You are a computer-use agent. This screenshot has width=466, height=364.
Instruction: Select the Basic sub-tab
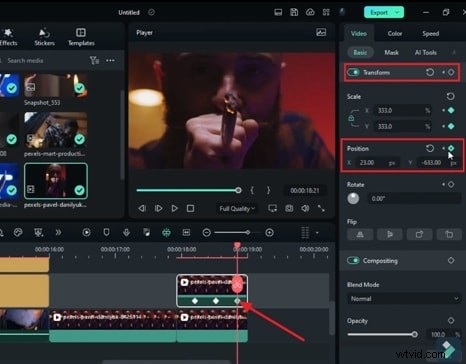point(360,52)
